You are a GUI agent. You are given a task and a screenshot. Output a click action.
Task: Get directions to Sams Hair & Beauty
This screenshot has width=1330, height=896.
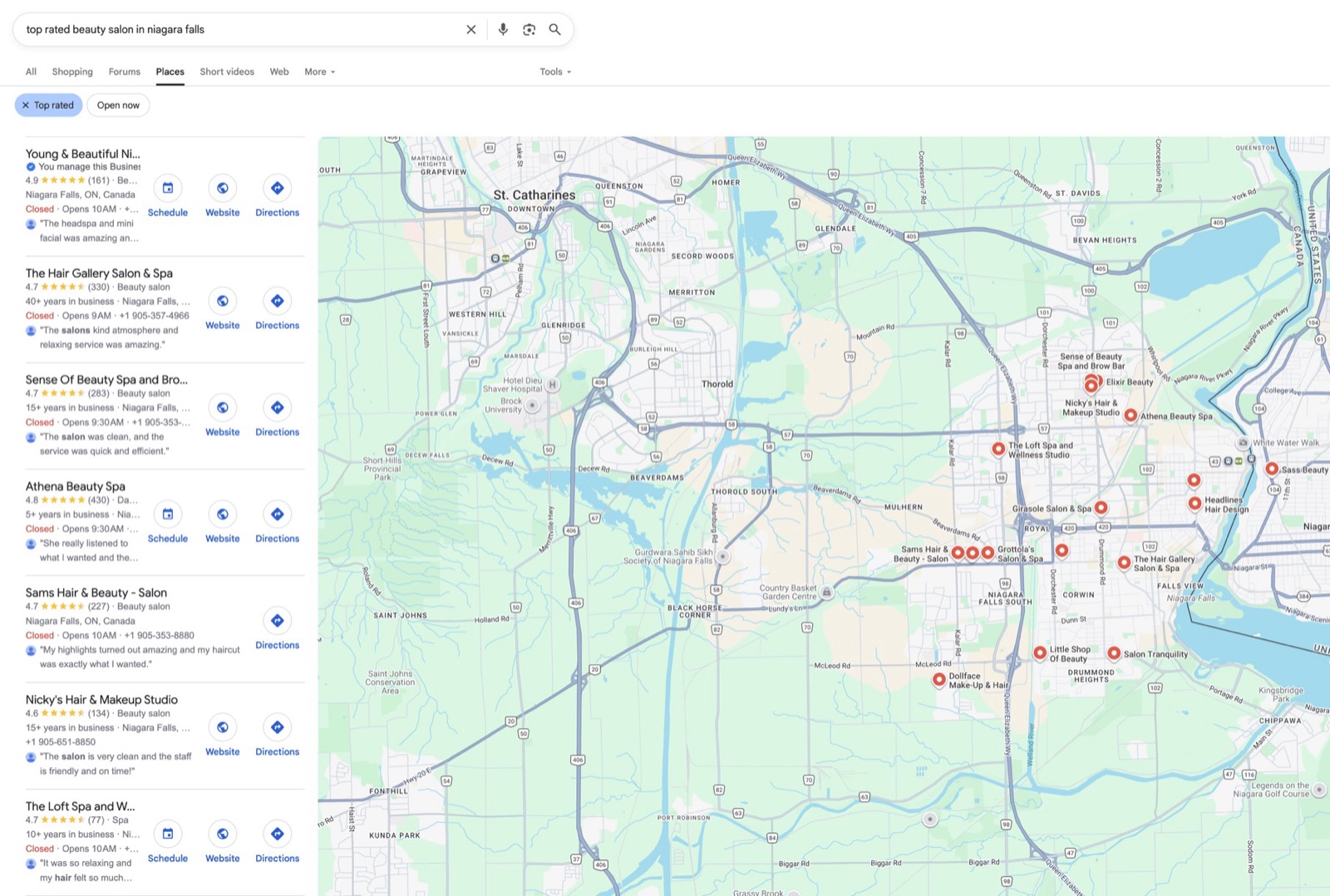tap(278, 620)
